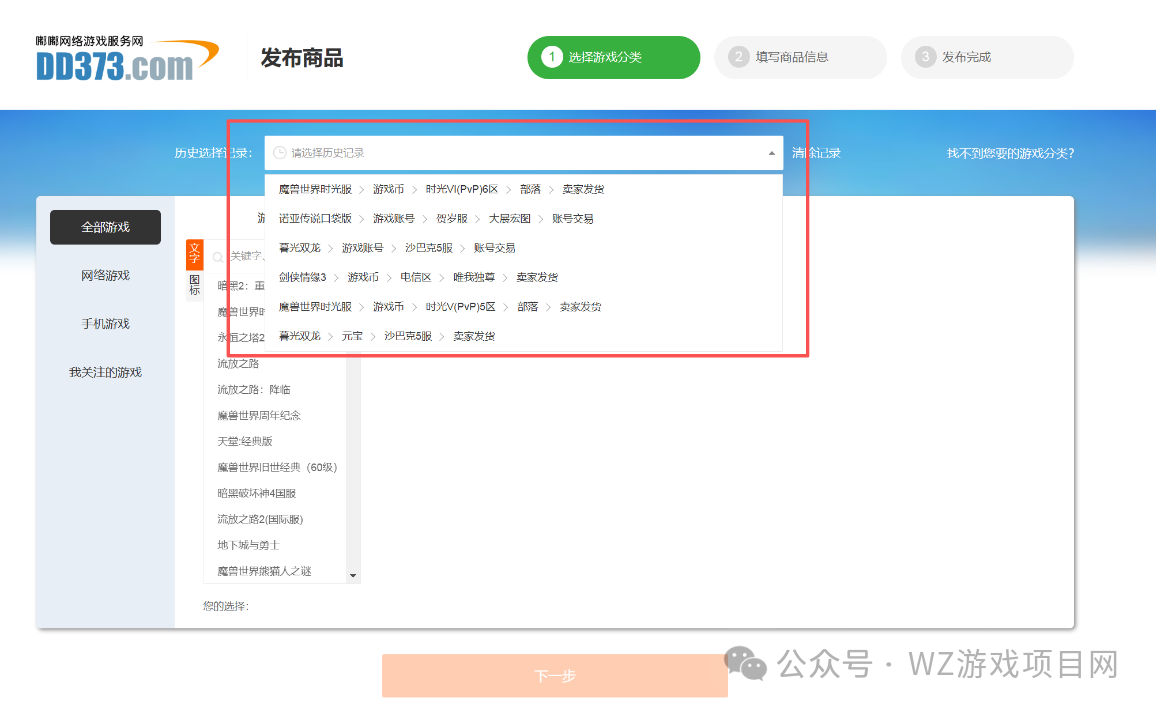Select the 我关注的游戏 sidebar option
Image resolution: width=1156 pixels, height=710 pixels.
tap(105, 371)
